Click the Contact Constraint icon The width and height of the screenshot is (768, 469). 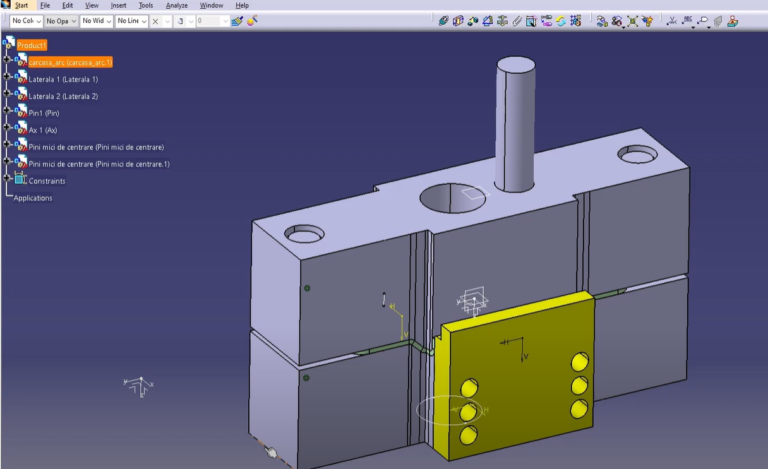point(458,20)
